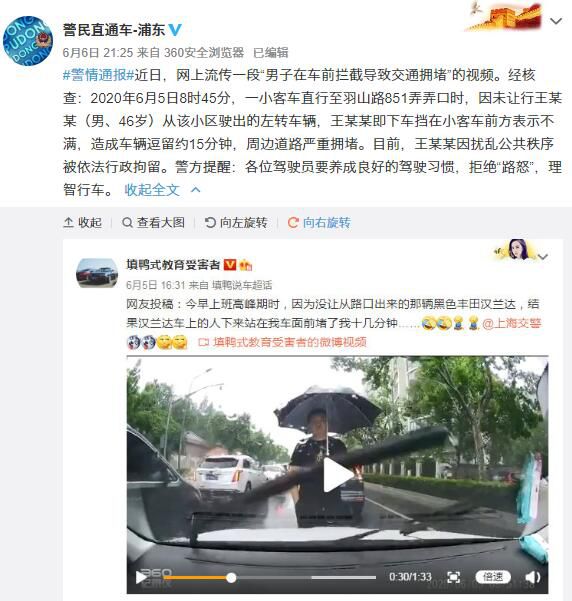Toggle fullscreen mode for the video
572x601 pixels.
tap(454, 577)
